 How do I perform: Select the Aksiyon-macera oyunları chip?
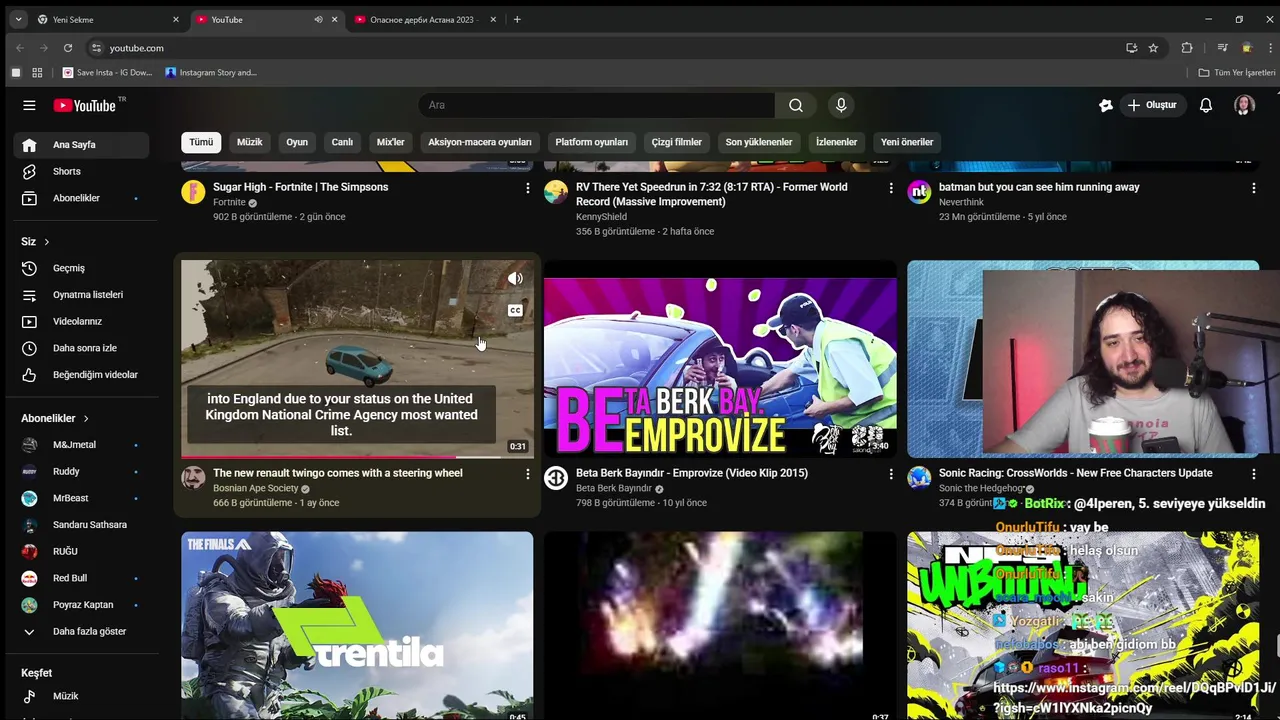pyautogui.click(x=480, y=142)
